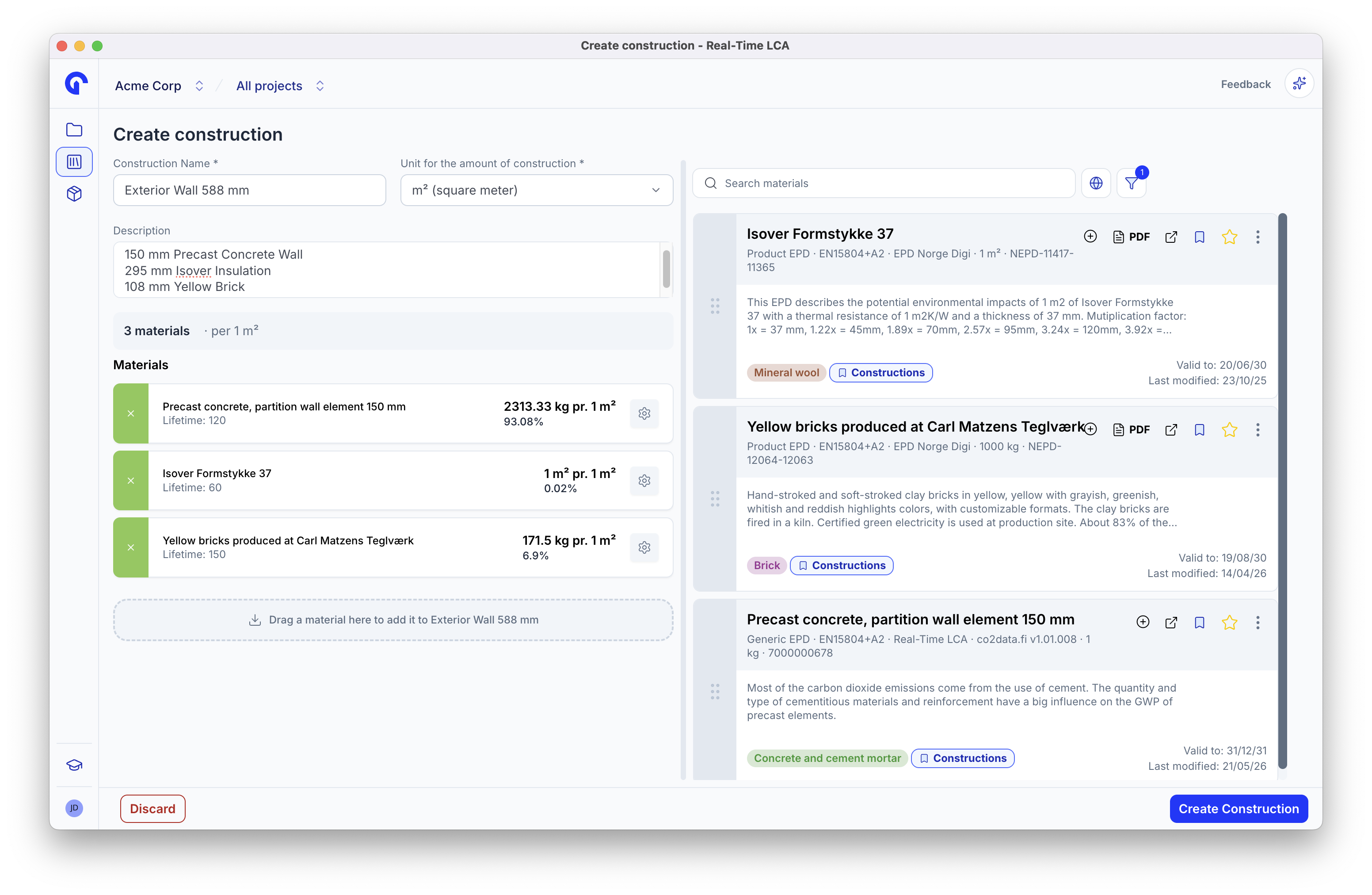The image size is (1372, 895).
Task: Click the Search materials field
Action: click(884, 183)
